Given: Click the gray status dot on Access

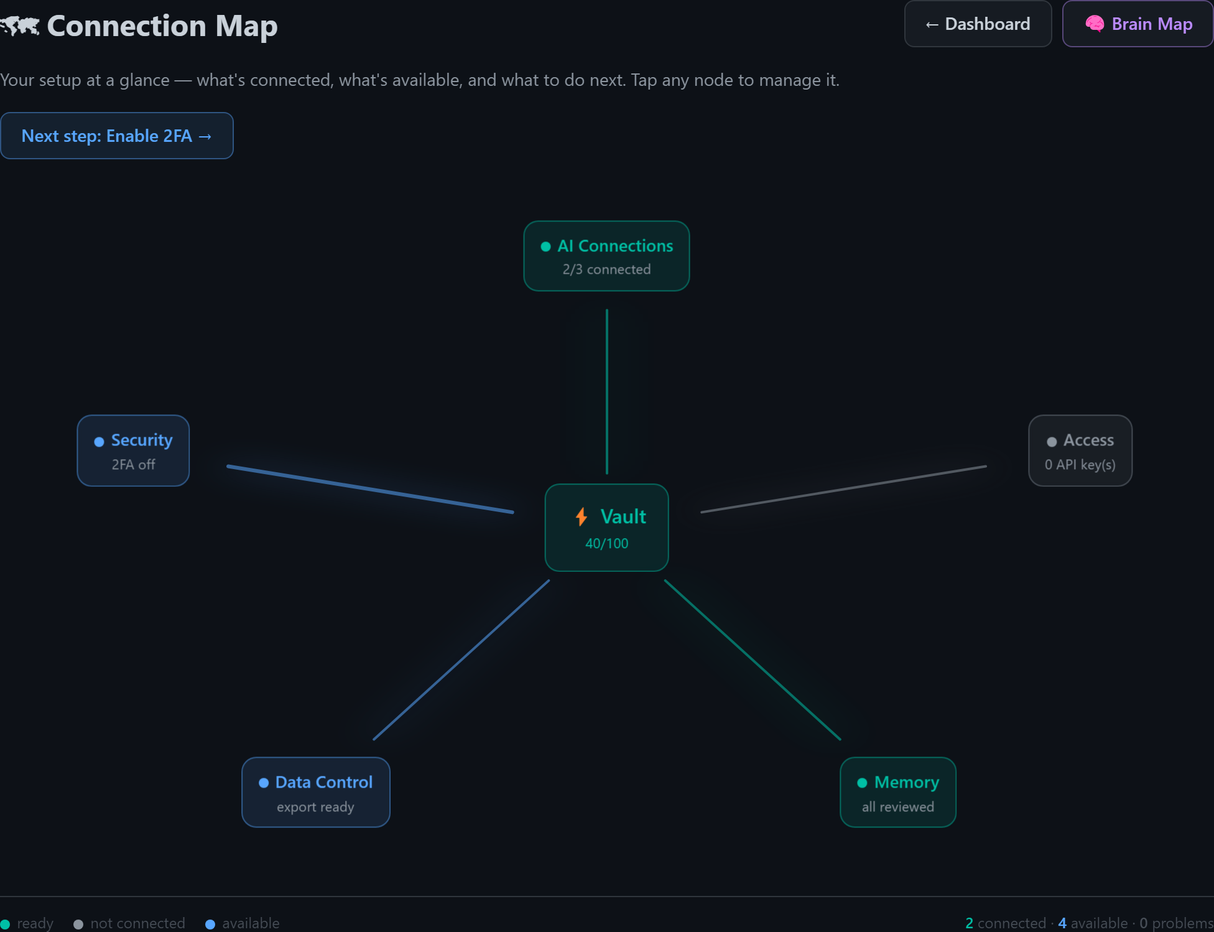Looking at the screenshot, I should point(1051,441).
